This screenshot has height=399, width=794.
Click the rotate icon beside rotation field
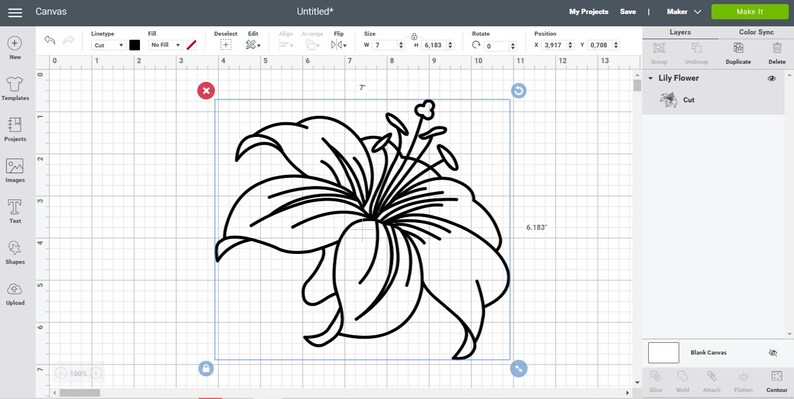(x=475, y=45)
